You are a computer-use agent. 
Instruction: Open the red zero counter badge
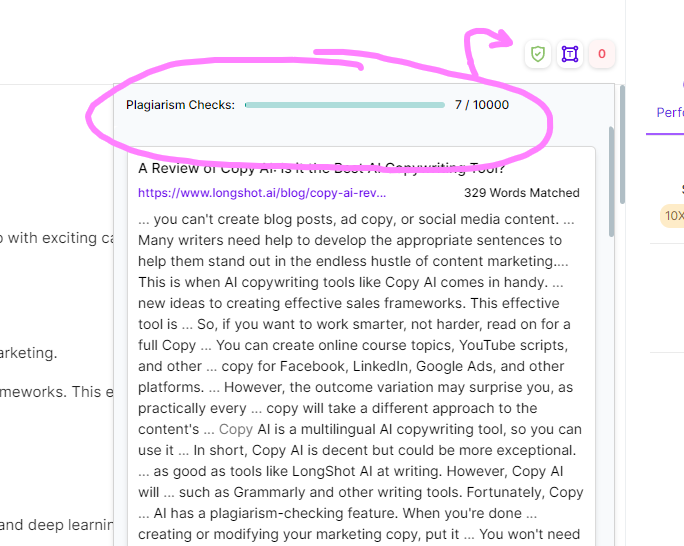pyautogui.click(x=601, y=54)
